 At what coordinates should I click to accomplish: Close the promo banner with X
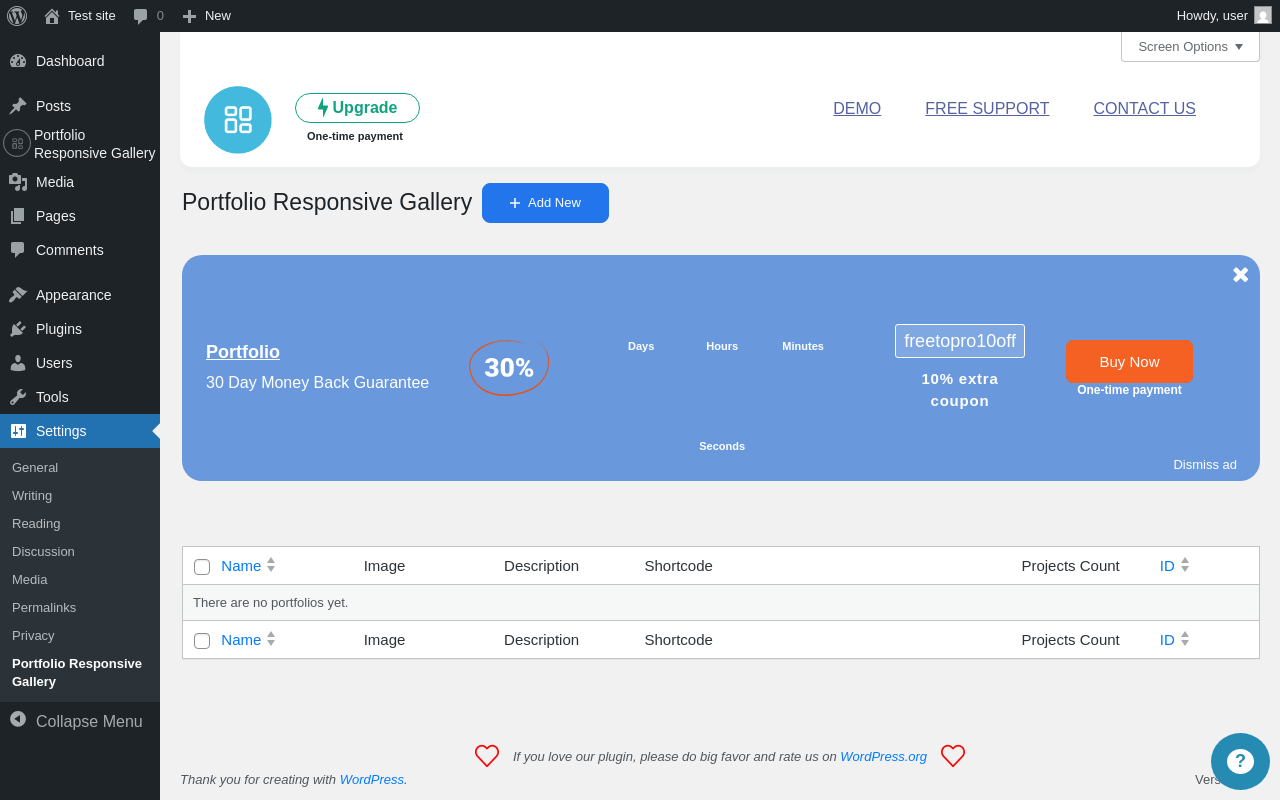[x=1240, y=275]
